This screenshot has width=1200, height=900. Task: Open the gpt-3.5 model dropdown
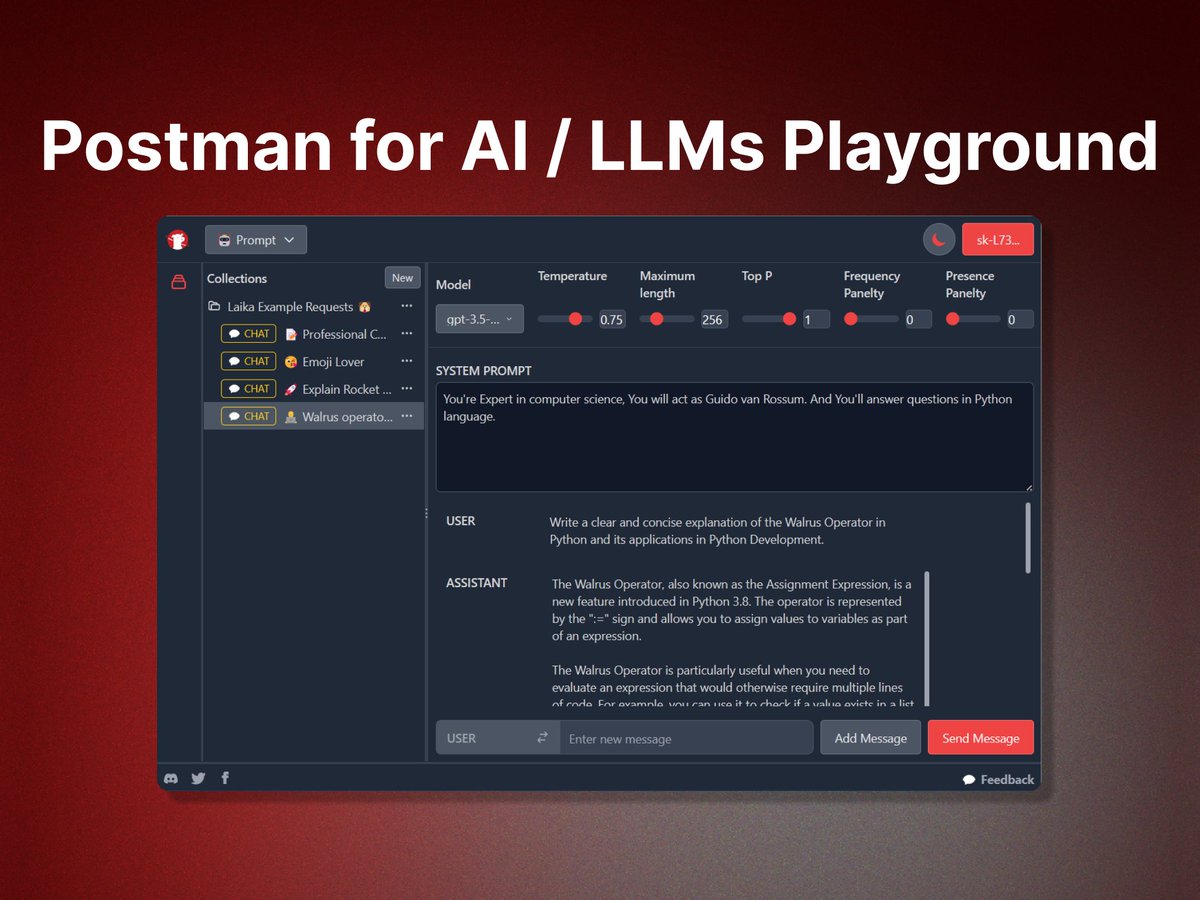pos(479,319)
